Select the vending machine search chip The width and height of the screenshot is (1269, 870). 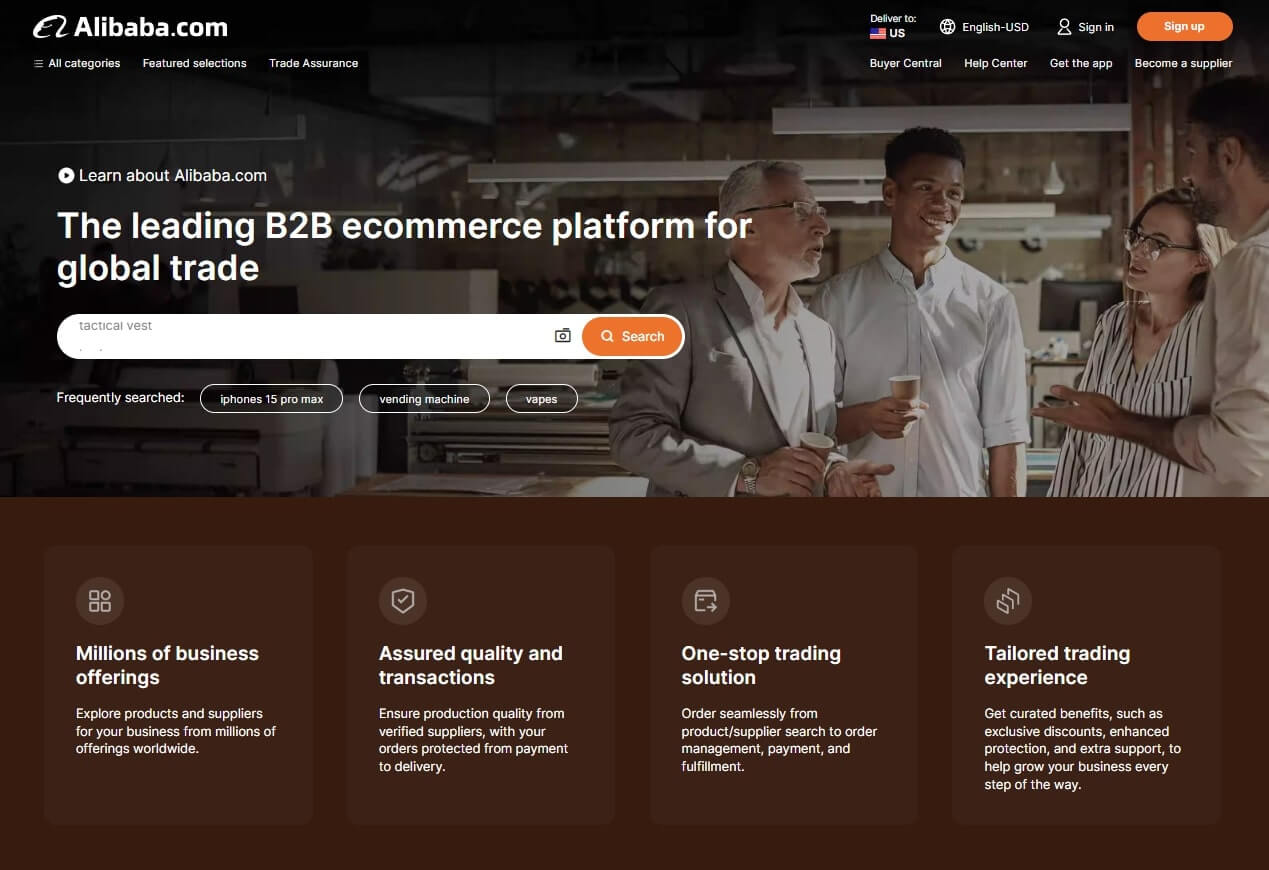click(x=424, y=398)
